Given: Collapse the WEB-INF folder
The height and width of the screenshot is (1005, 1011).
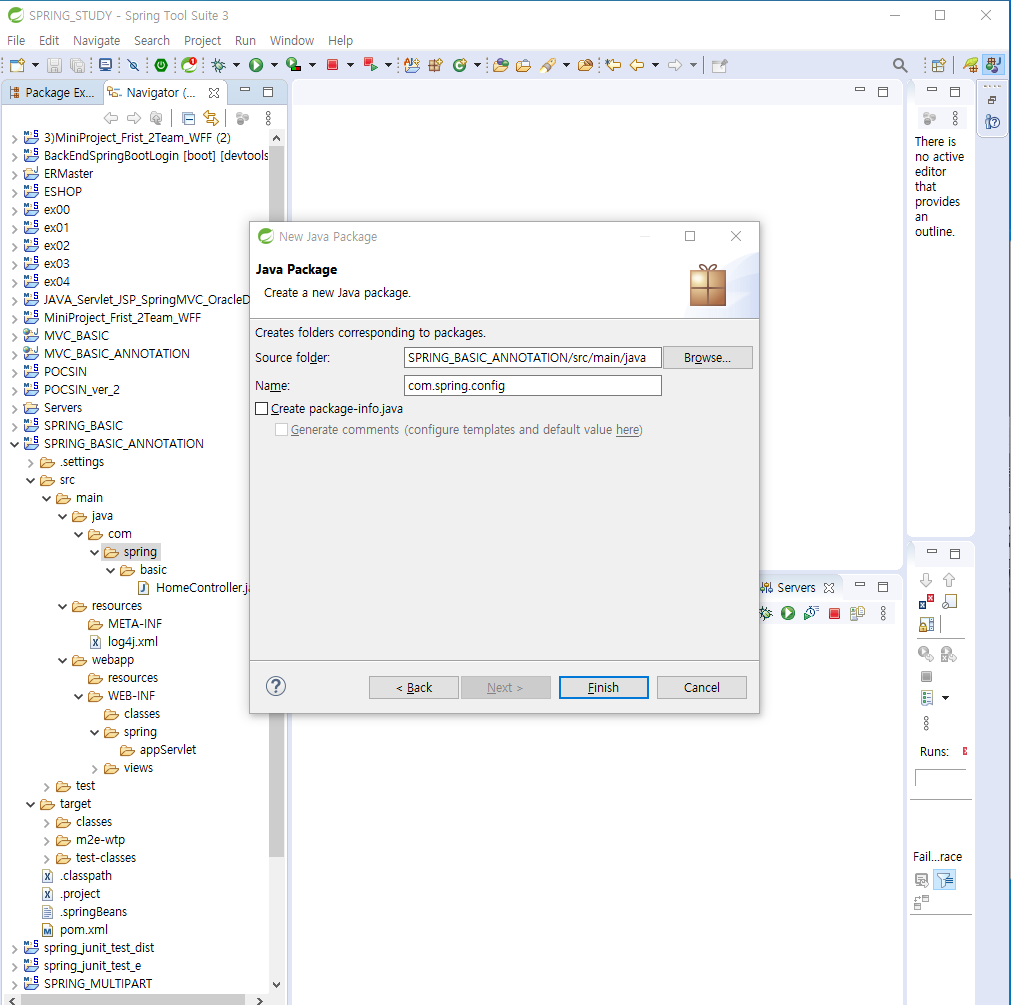Looking at the screenshot, I should [79, 696].
